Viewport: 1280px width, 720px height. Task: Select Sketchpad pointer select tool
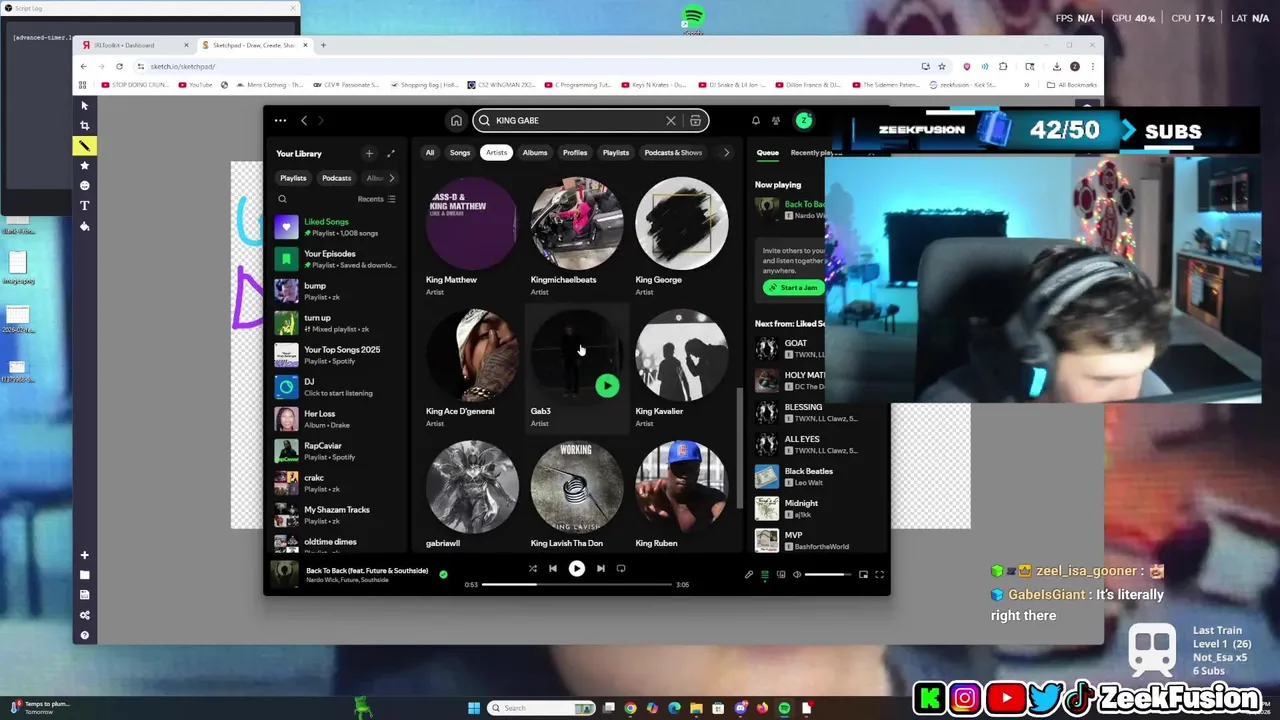[85, 105]
